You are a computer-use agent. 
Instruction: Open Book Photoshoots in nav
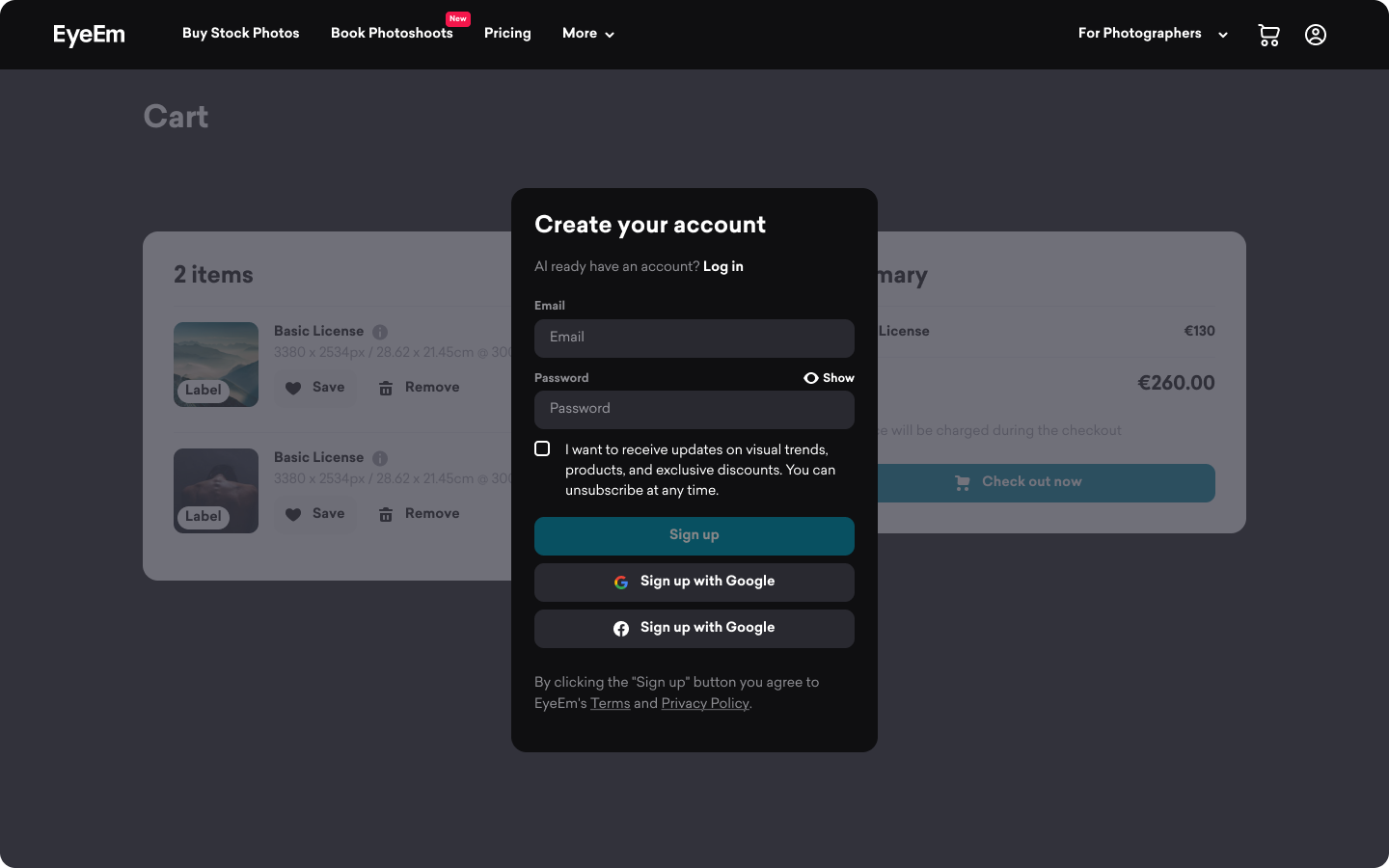(392, 34)
